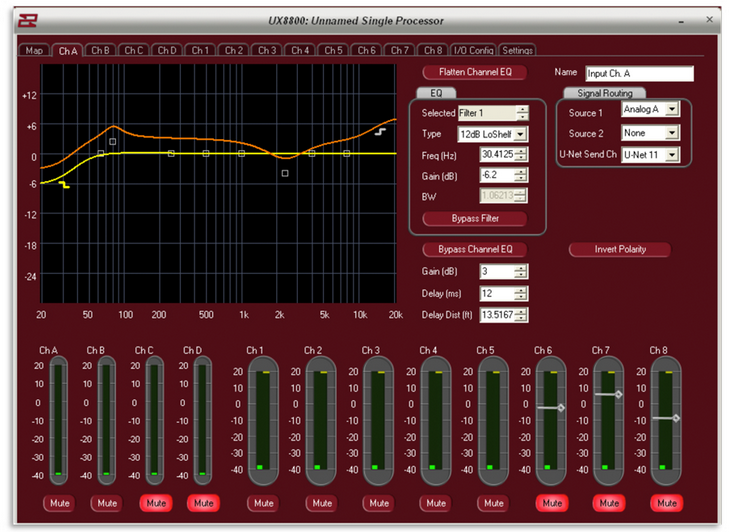Open the Ch 5 tab
Image resolution: width=734 pixels, height=532 pixels.
click(334, 50)
